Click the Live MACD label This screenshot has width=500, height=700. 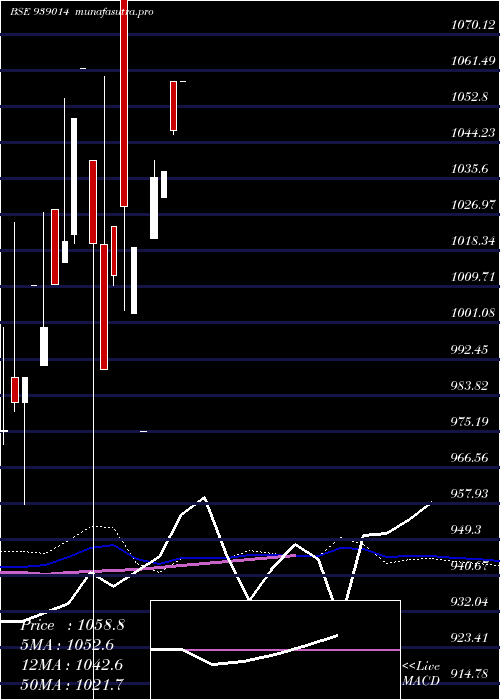(x=421, y=674)
